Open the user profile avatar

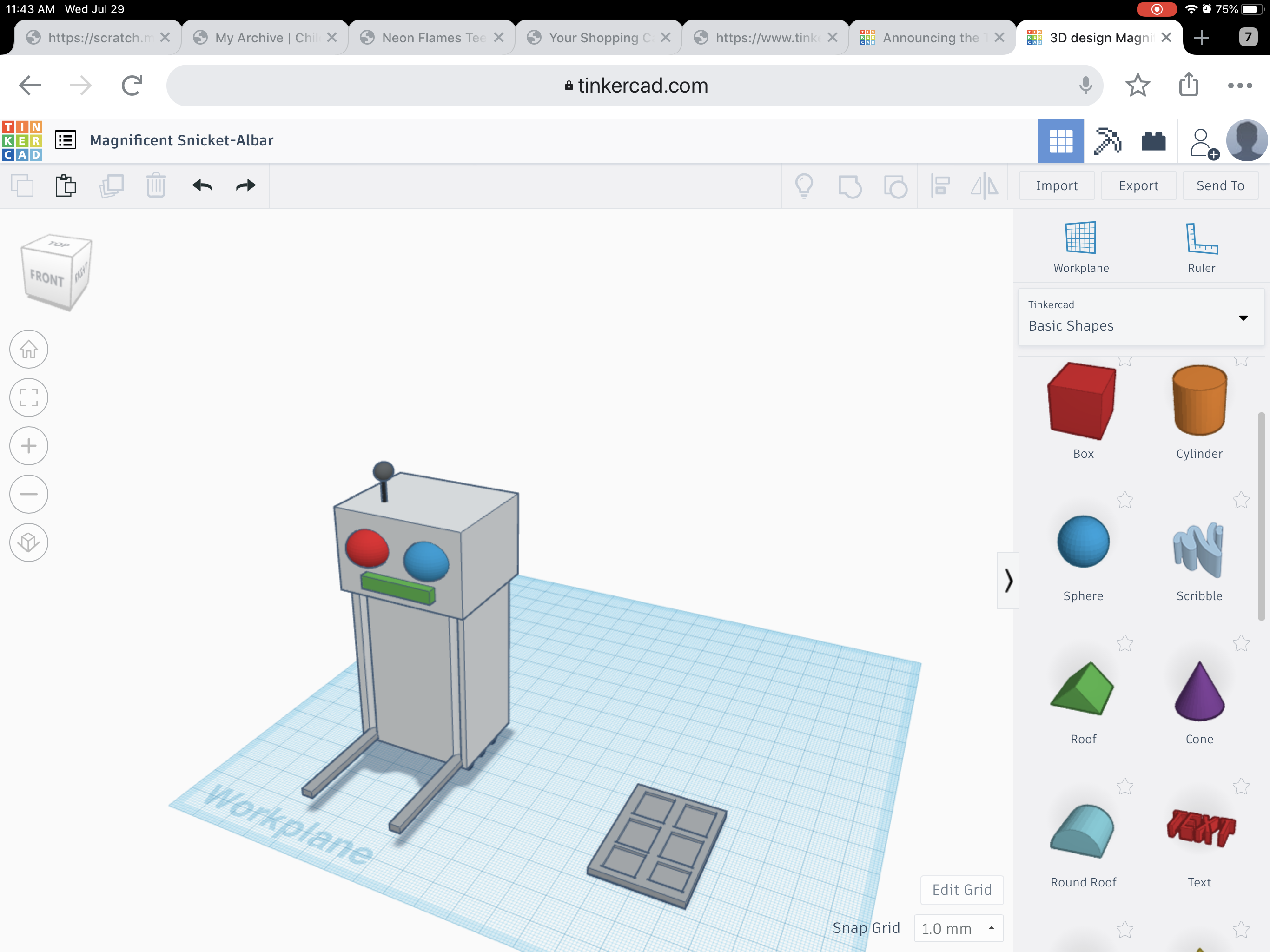(x=1246, y=141)
